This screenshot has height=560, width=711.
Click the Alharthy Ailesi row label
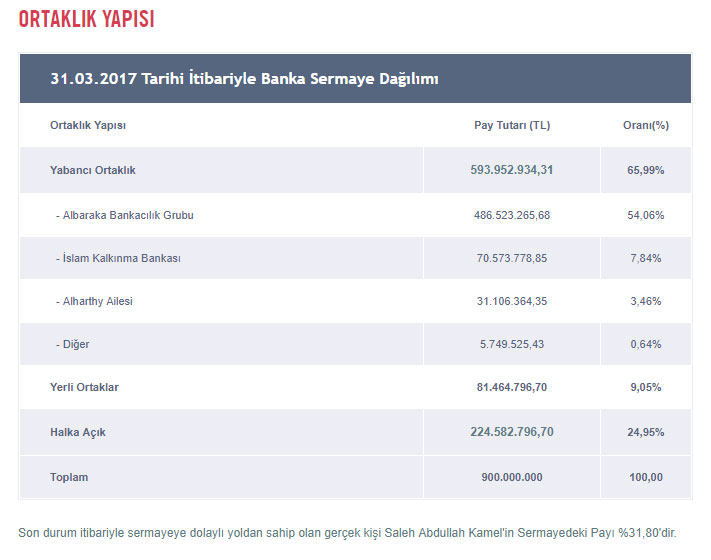pyautogui.click(x=94, y=301)
